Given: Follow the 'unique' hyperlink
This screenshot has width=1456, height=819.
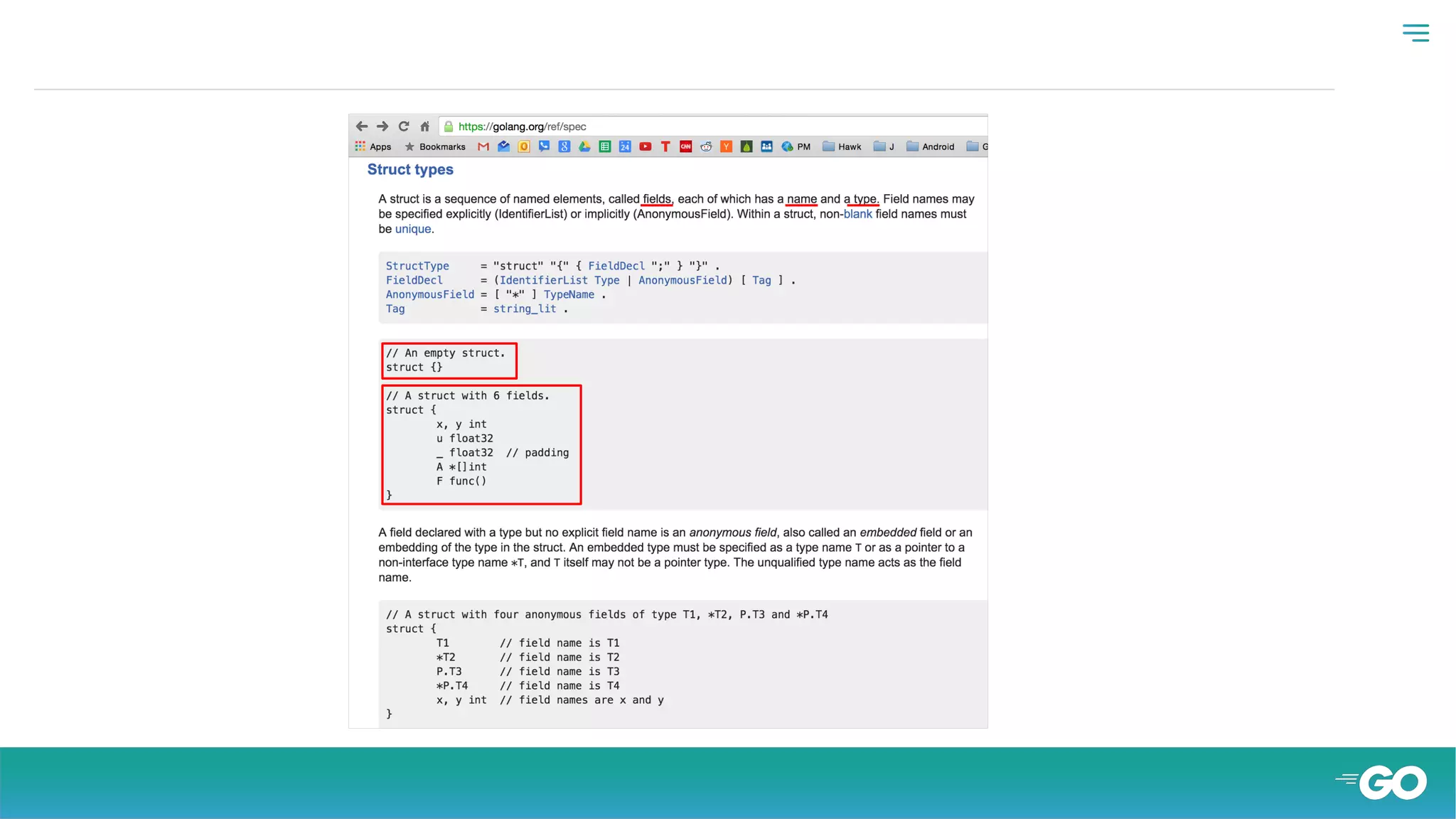Looking at the screenshot, I should coord(413,229).
